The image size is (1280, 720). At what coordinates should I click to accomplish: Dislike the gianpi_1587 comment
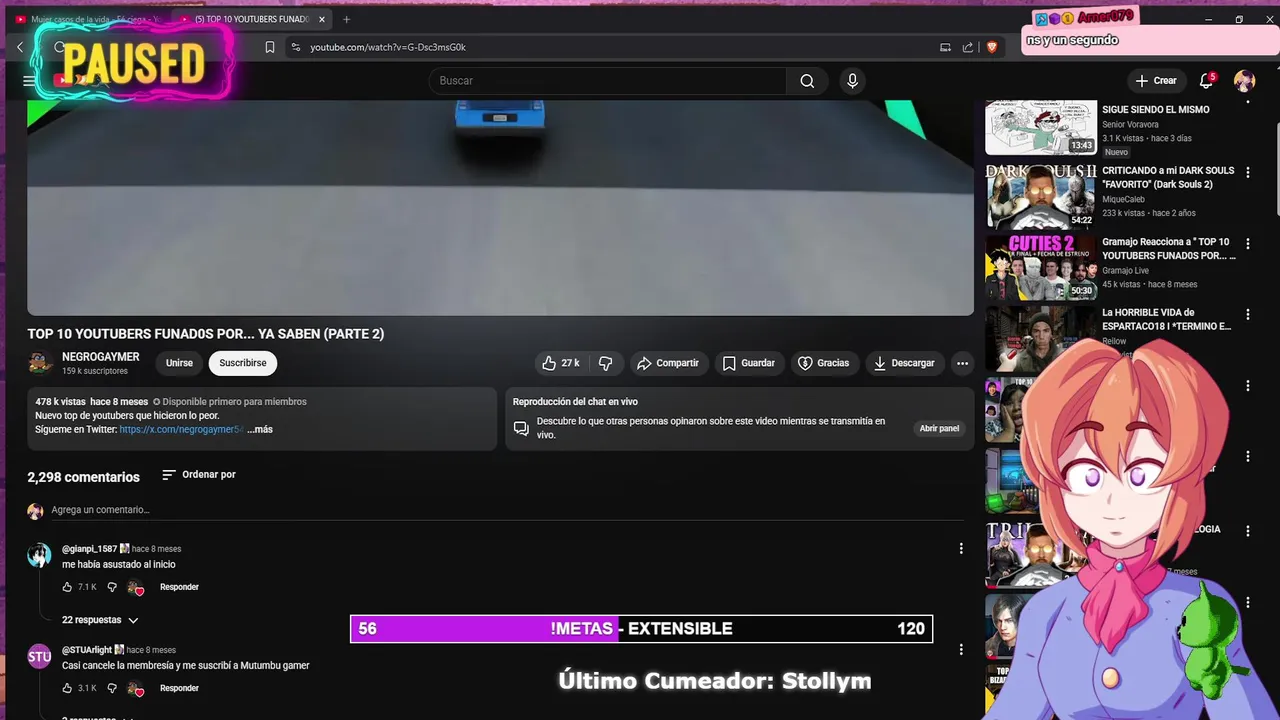coord(112,587)
